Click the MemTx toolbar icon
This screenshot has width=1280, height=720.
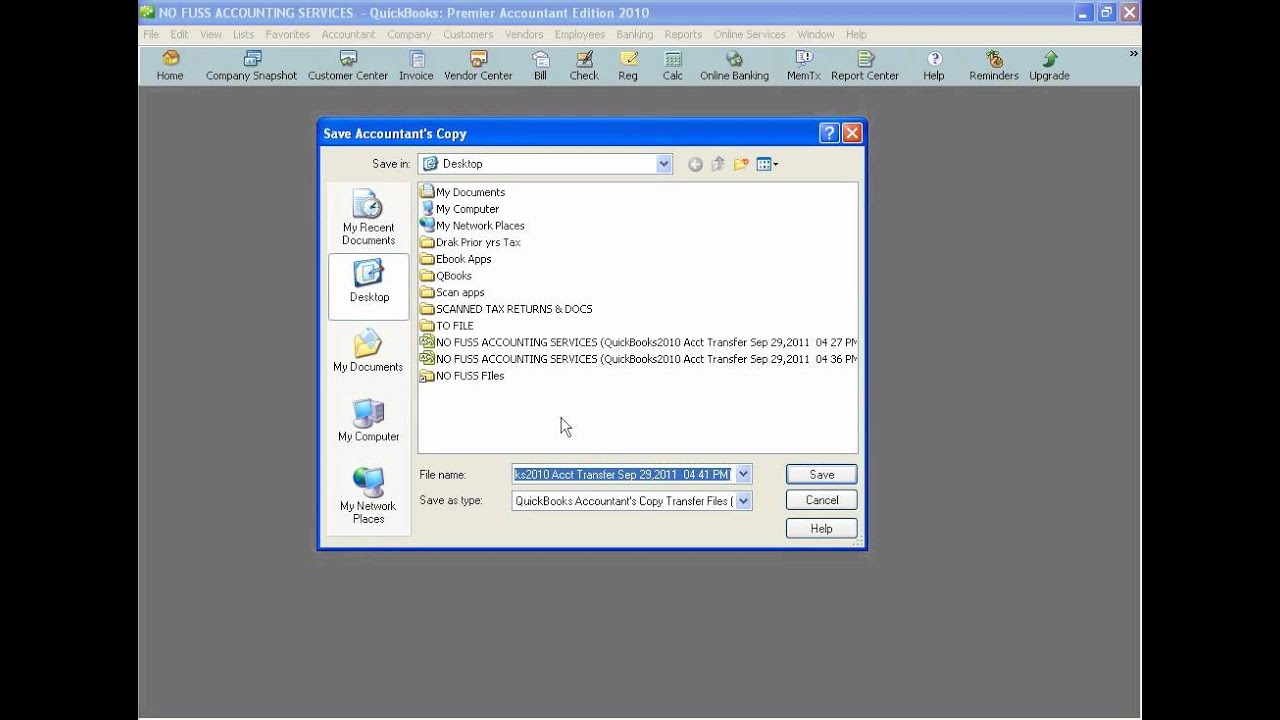click(x=803, y=66)
